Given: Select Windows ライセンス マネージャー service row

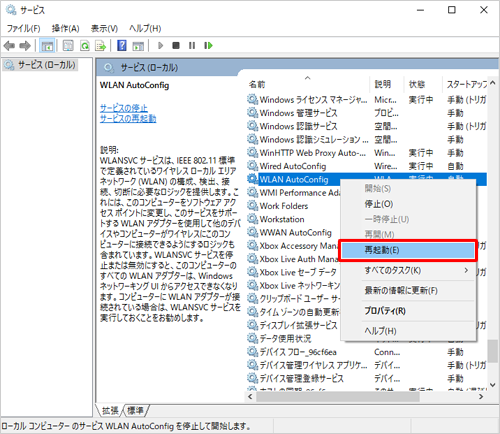Looking at the screenshot, I should click(x=367, y=99).
